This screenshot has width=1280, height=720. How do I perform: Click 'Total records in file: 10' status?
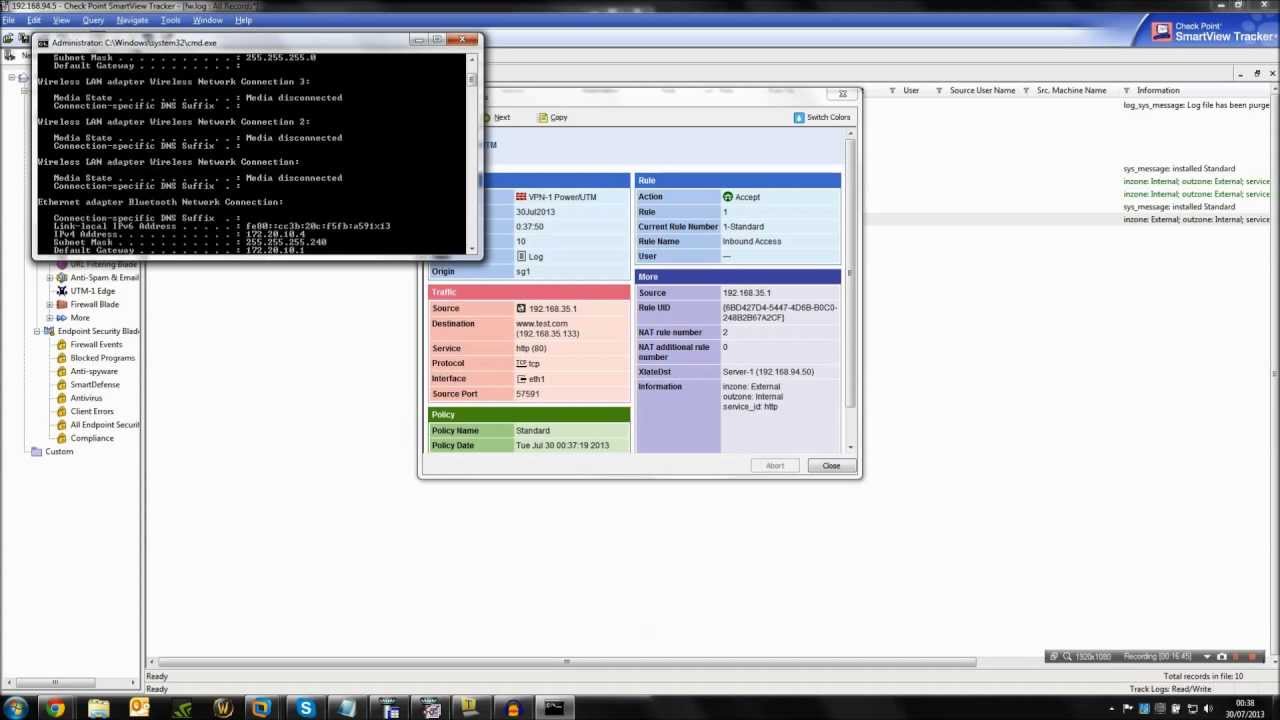point(1203,676)
